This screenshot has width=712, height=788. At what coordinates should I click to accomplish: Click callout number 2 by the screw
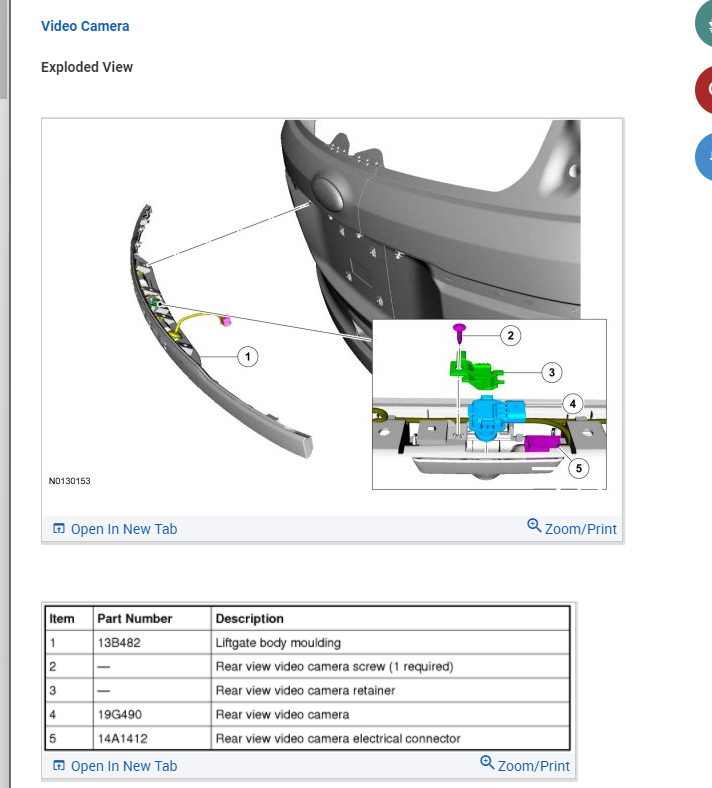click(511, 335)
